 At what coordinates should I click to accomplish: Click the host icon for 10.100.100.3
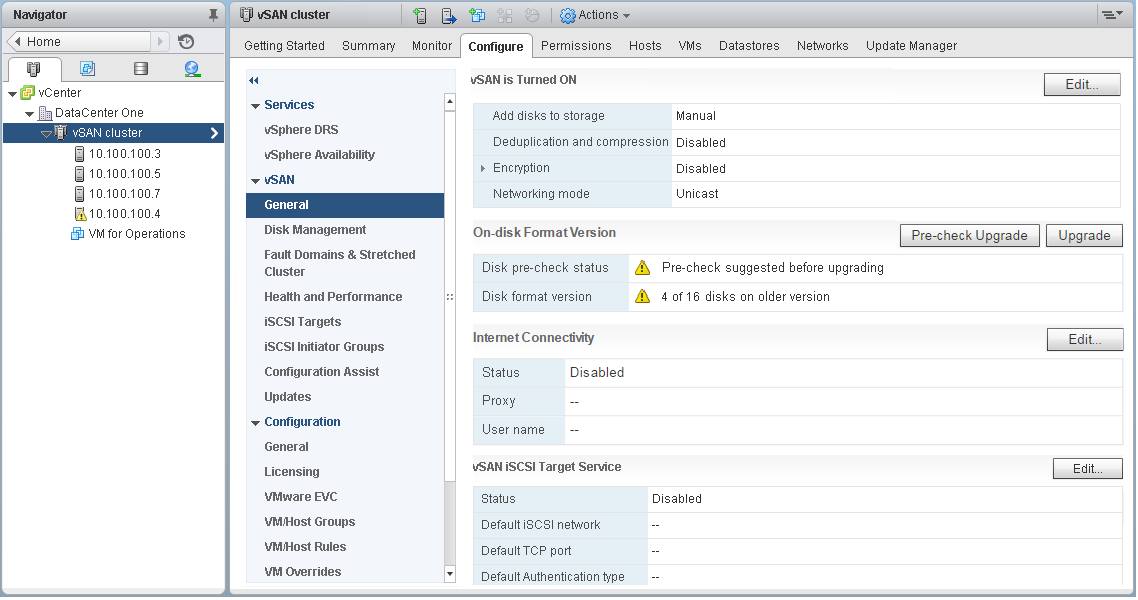pyautogui.click(x=80, y=154)
